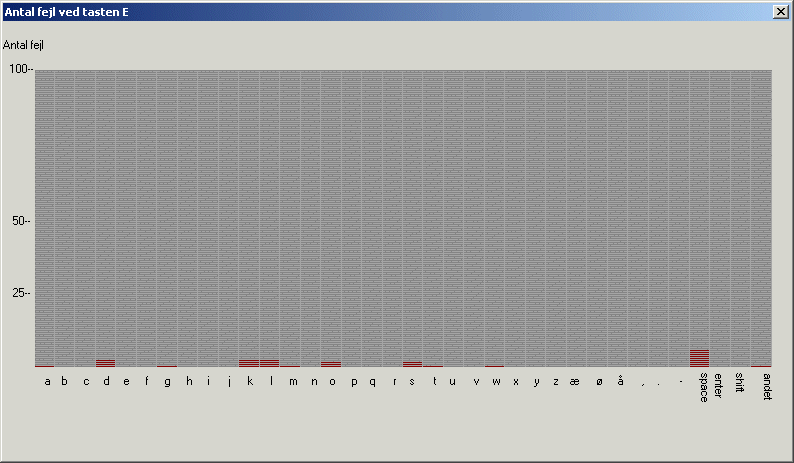Viewport: 794px width, 463px height.
Task: Click the 50 mark on the y-axis
Action: pyautogui.click(x=22, y=221)
